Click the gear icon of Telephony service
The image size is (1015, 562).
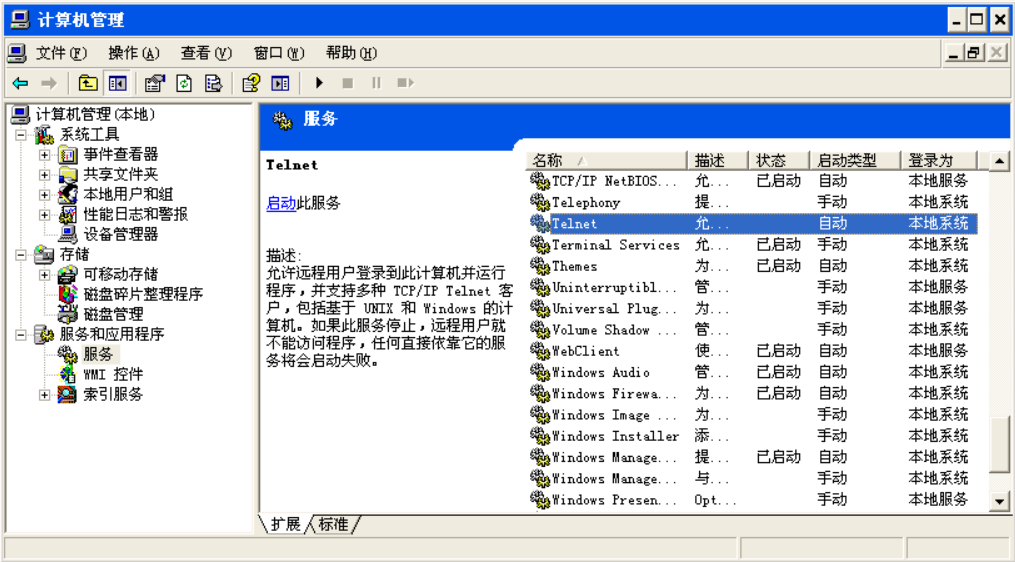tap(540, 202)
